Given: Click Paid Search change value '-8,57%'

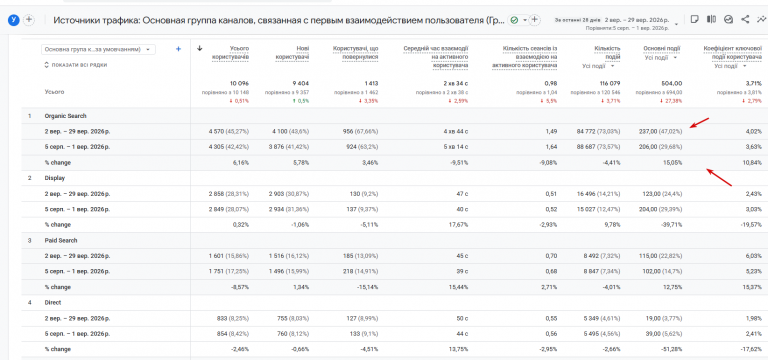Looking at the screenshot, I should (240, 287).
